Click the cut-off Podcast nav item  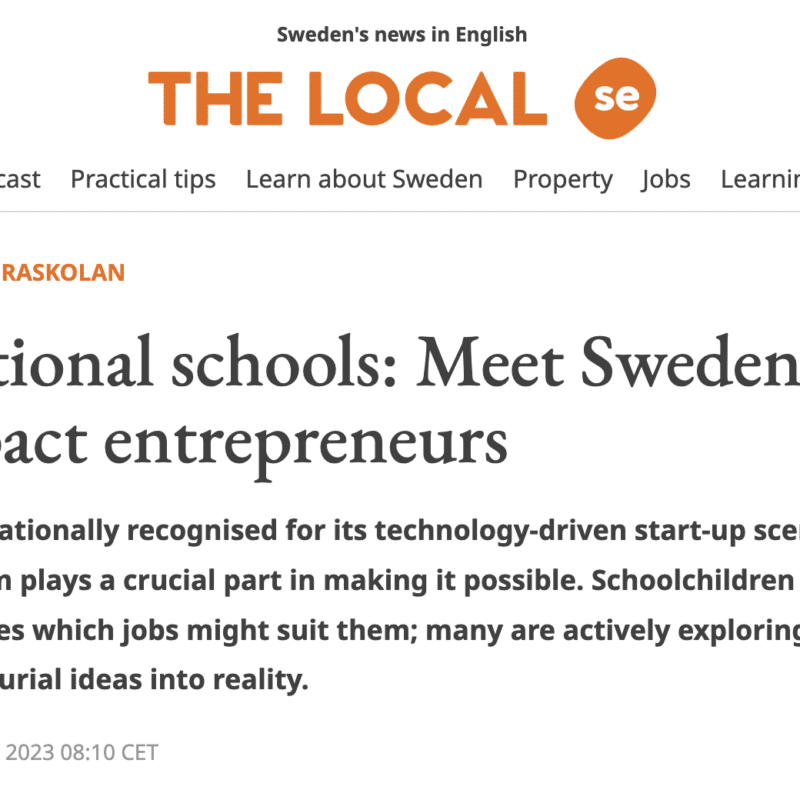[20, 179]
